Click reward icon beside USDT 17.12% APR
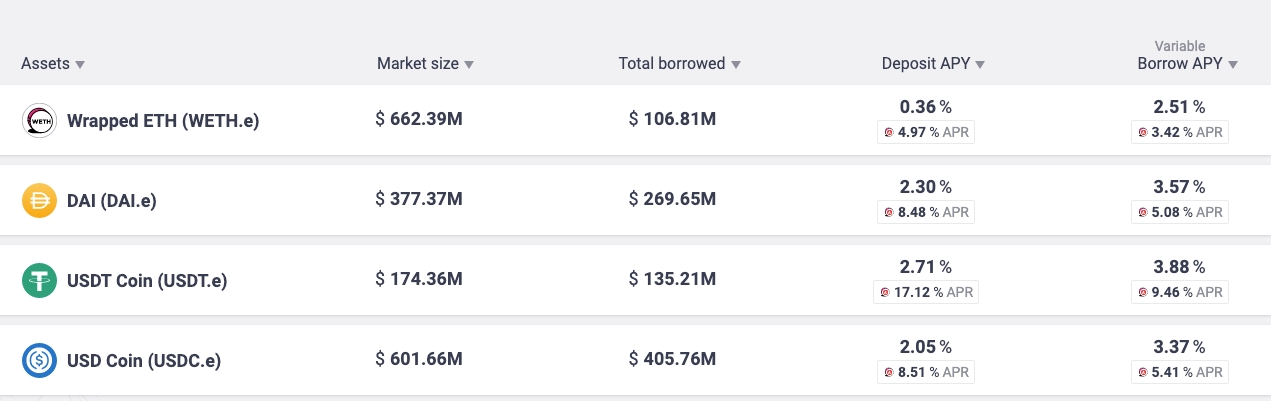This screenshot has width=1271, height=401. click(x=885, y=292)
